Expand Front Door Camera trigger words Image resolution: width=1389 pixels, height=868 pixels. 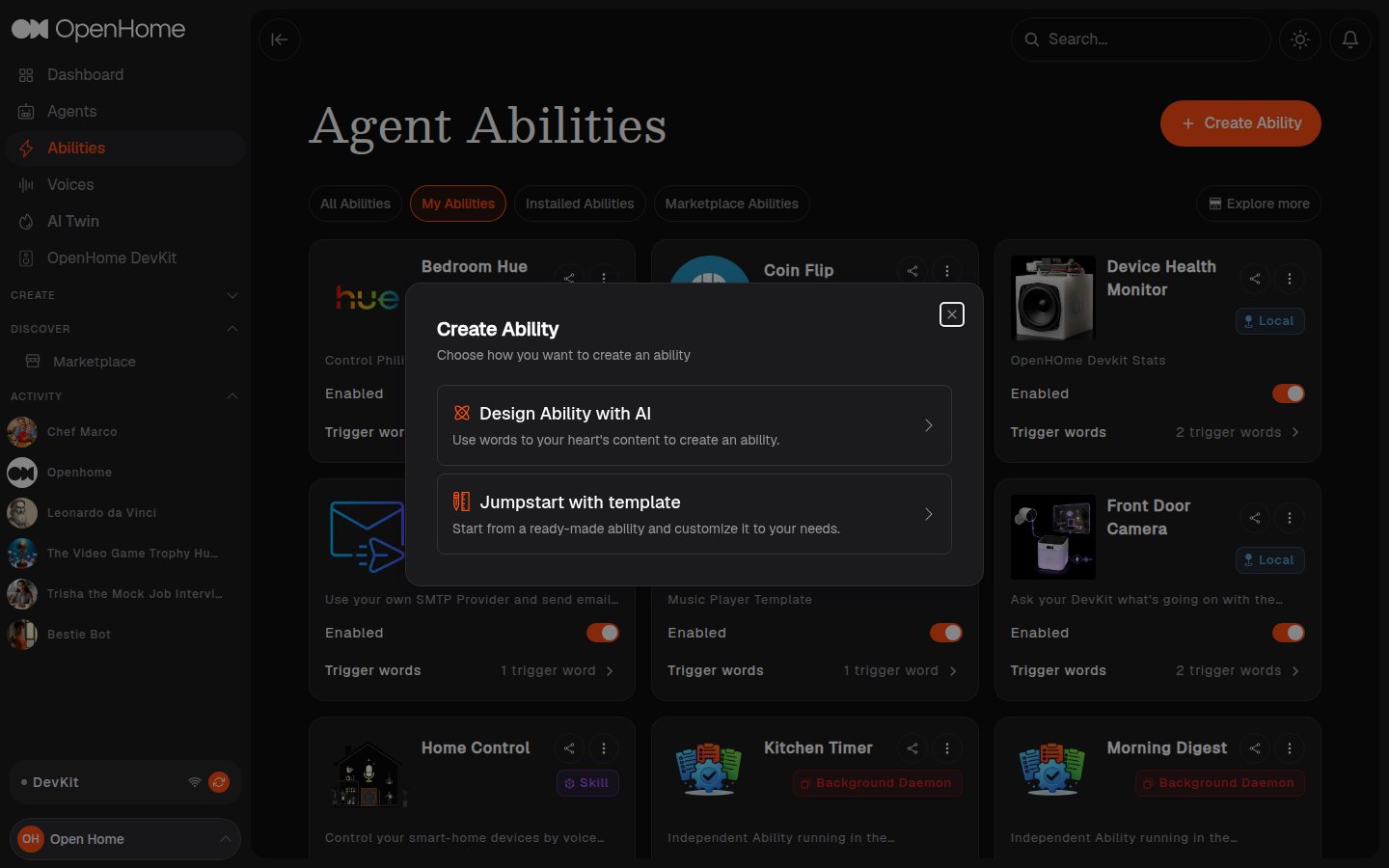coord(1238,670)
